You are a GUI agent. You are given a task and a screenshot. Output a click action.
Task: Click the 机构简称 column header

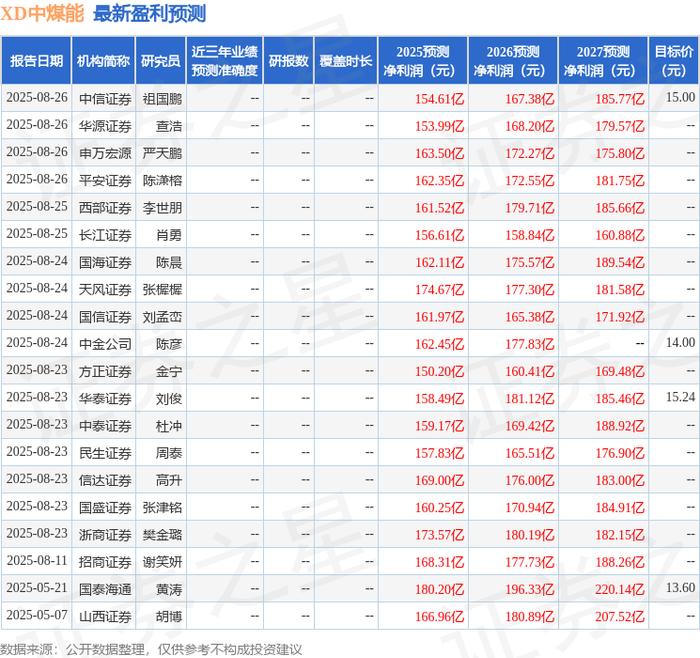coord(103,61)
